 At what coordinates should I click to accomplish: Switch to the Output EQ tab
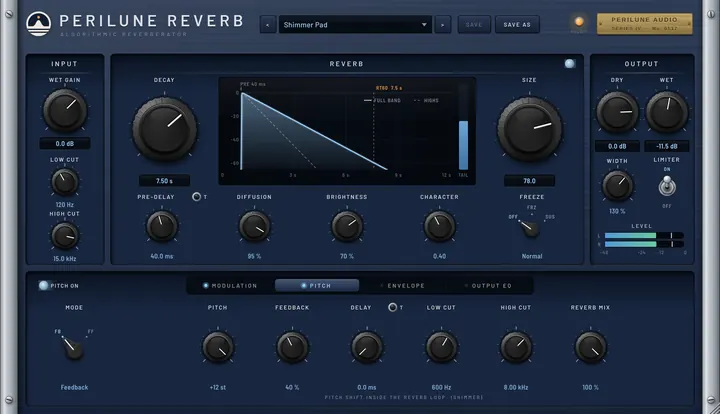click(x=488, y=285)
